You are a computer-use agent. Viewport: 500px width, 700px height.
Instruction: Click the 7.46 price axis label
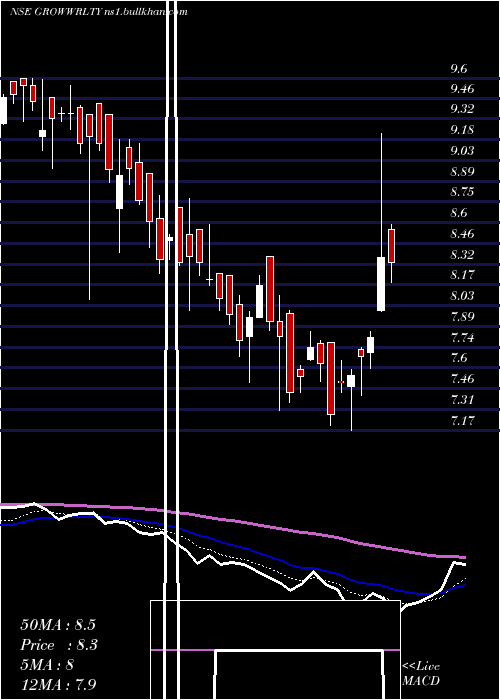(462, 379)
